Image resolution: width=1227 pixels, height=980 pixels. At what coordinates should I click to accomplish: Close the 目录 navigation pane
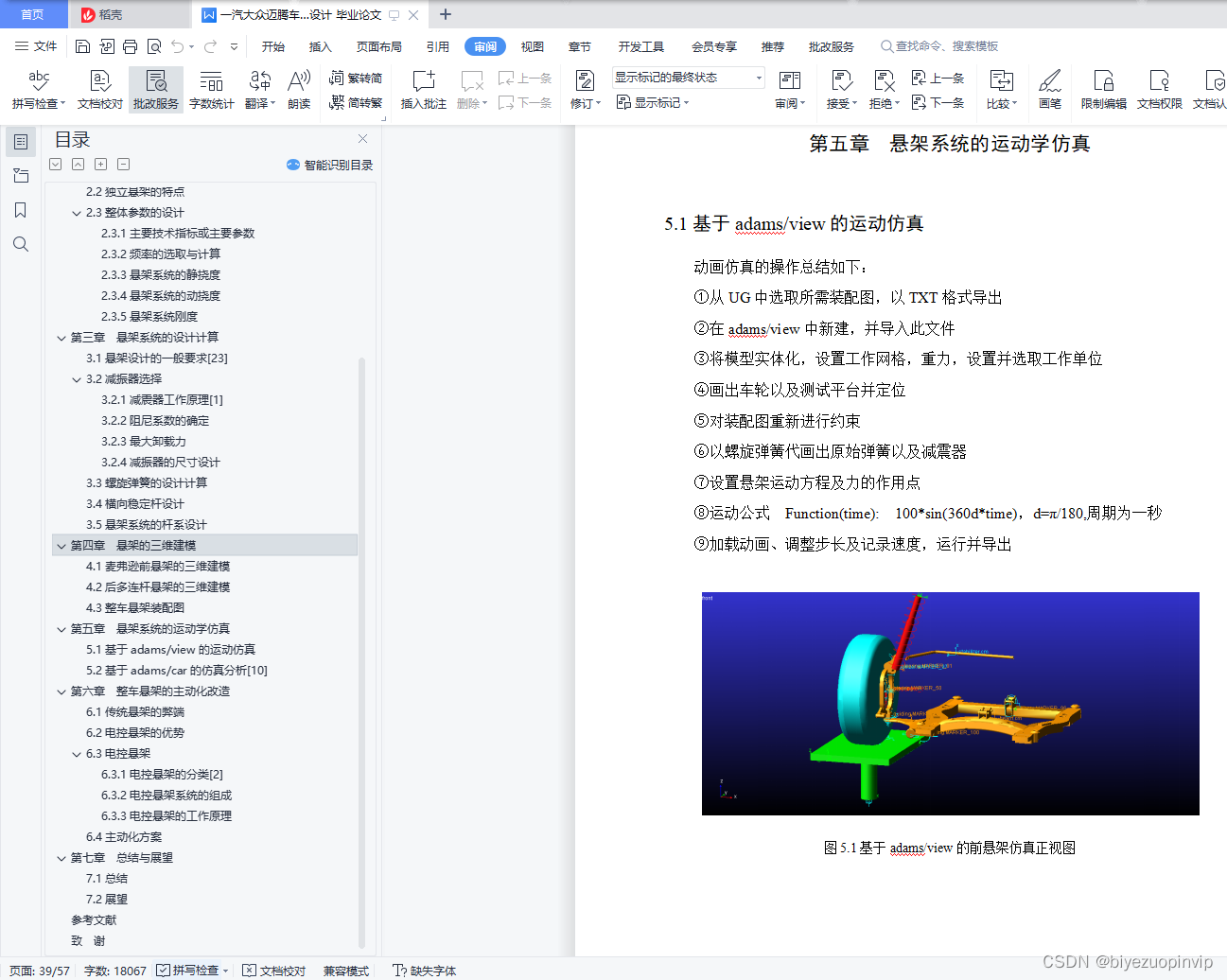(362, 139)
